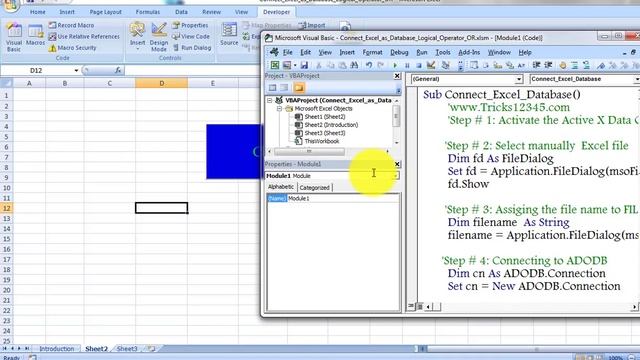This screenshot has width=640, height=360.
Task: Open Macro Security settings
Action: tap(73, 48)
